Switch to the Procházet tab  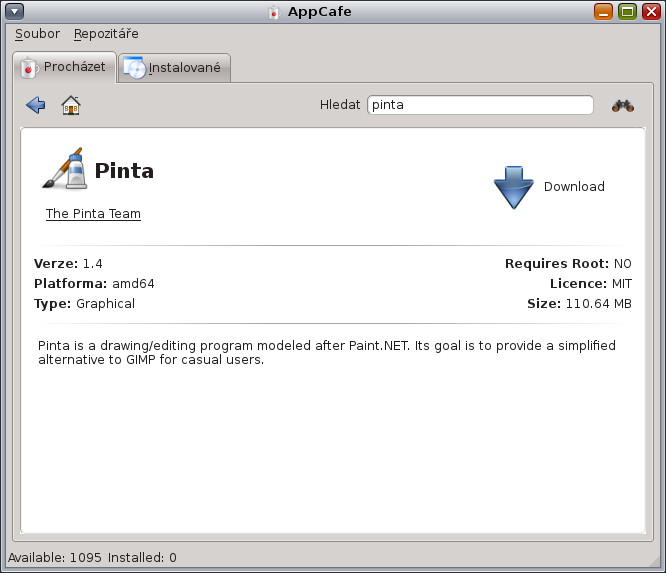point(65,67)
